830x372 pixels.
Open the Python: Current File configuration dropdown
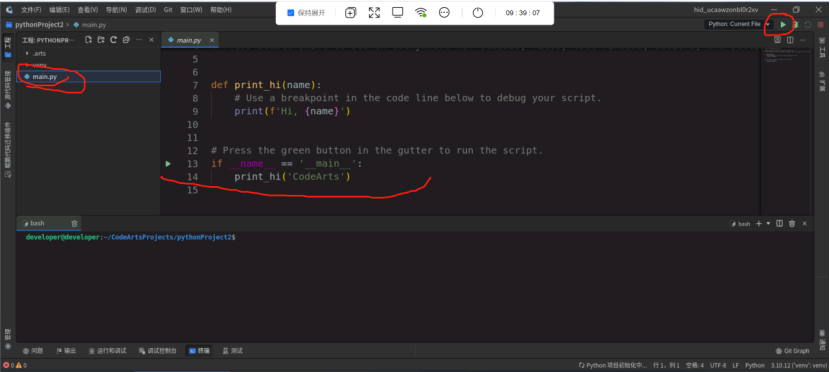click(x=738, y=24)
